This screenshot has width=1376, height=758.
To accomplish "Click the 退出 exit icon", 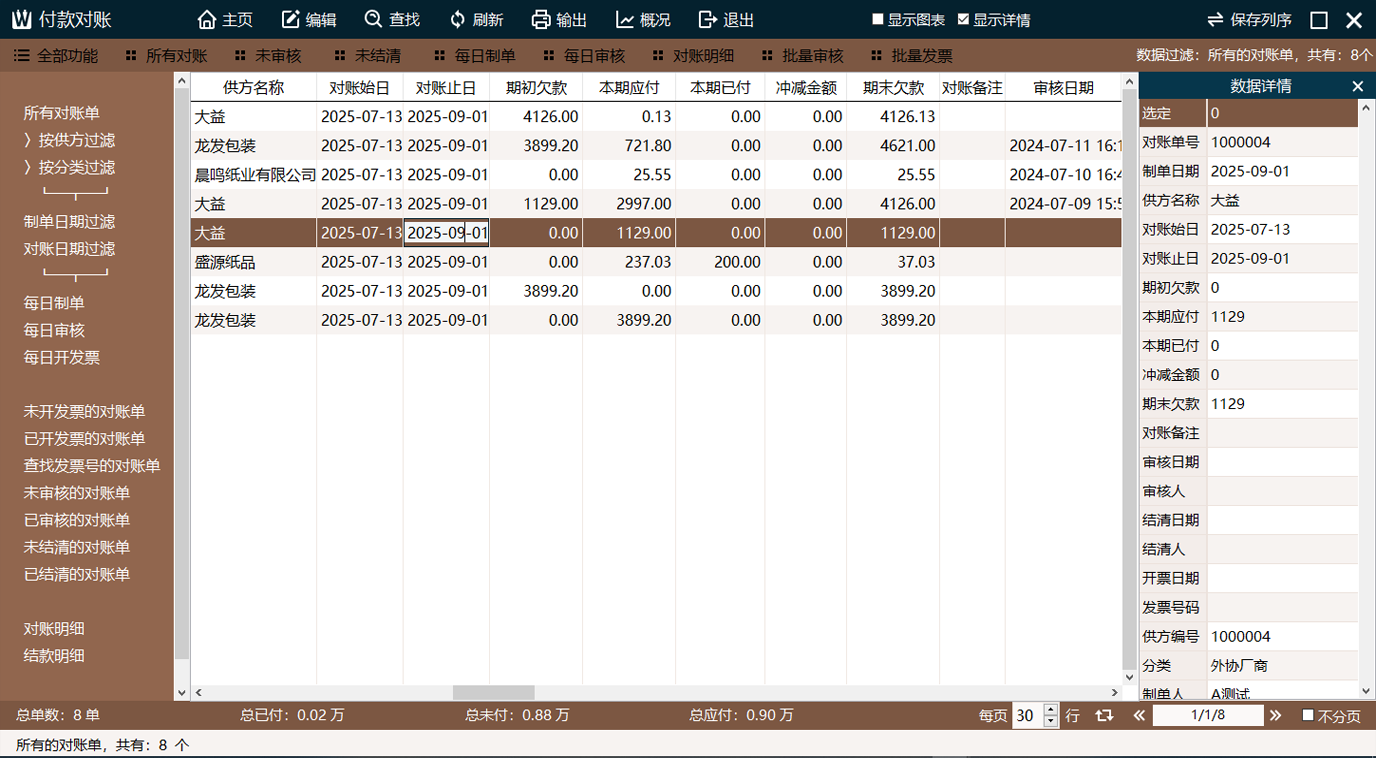I will (708, 20).
